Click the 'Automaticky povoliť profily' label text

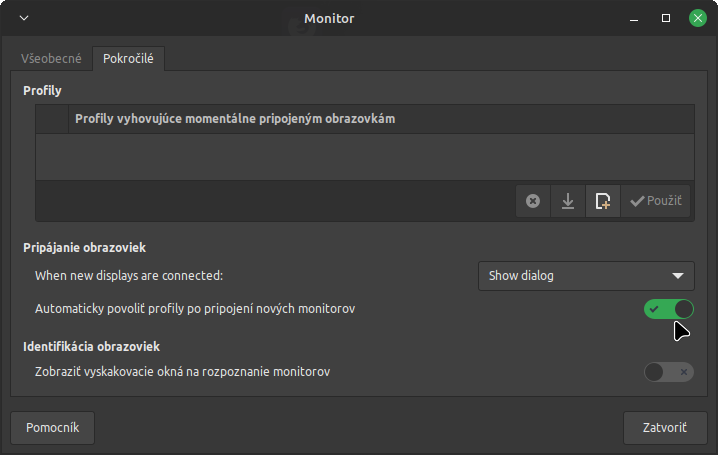195,309
